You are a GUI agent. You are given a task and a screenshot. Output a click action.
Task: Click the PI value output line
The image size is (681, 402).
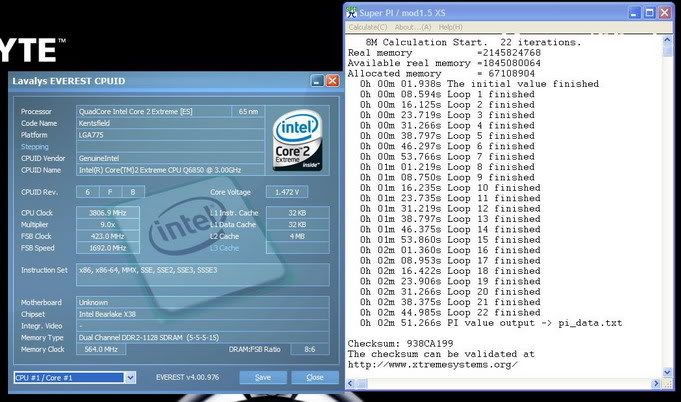pos(491,323)
